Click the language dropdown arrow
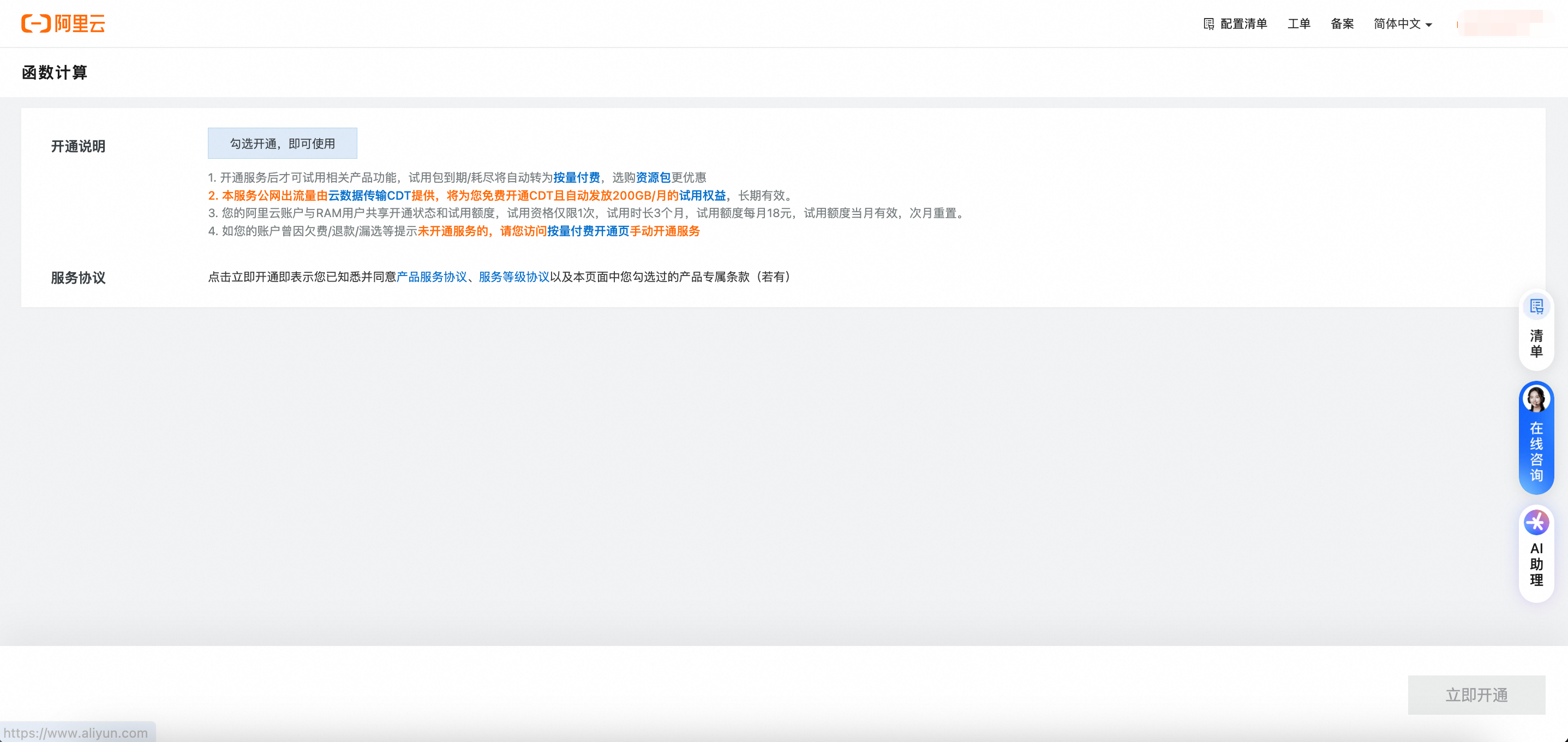 tap(1429, 25)
